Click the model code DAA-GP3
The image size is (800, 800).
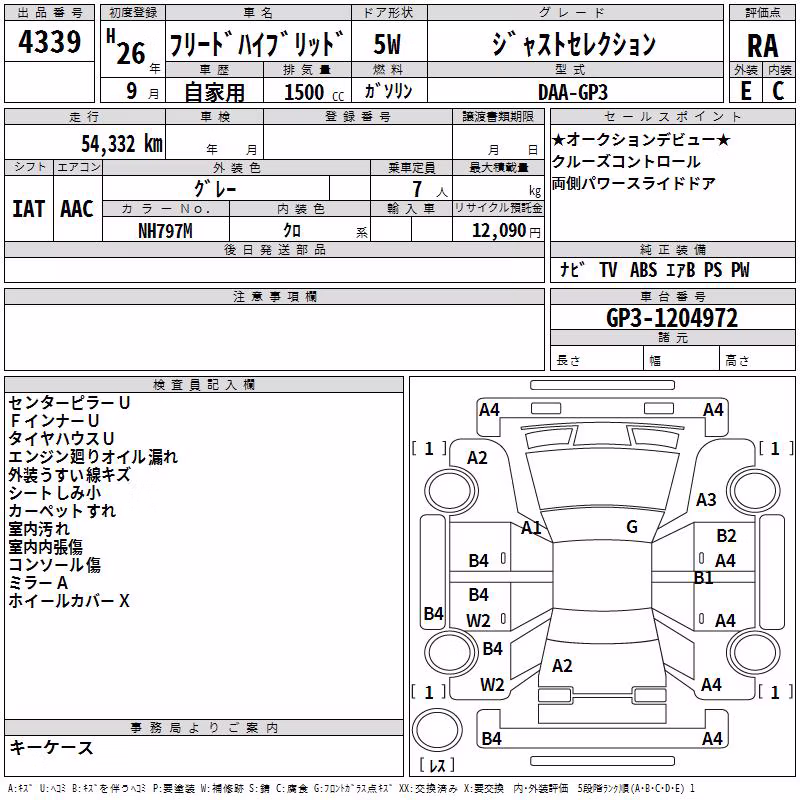(573, 92)
